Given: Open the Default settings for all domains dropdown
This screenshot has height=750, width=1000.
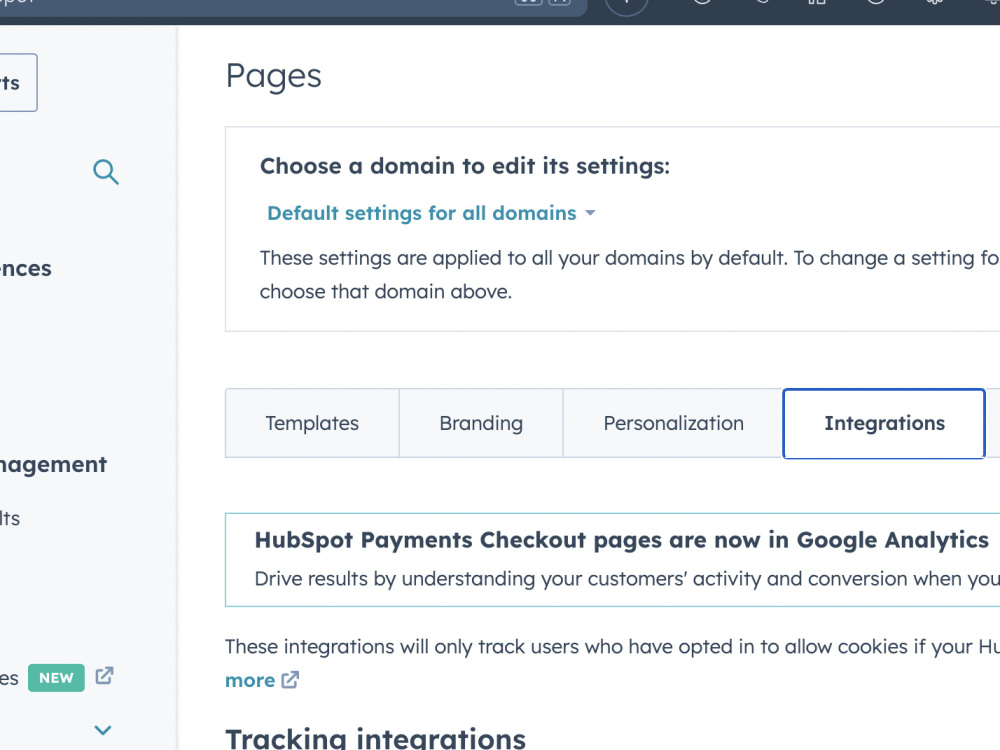Looking at the screenshot, I should pos(431,213).
